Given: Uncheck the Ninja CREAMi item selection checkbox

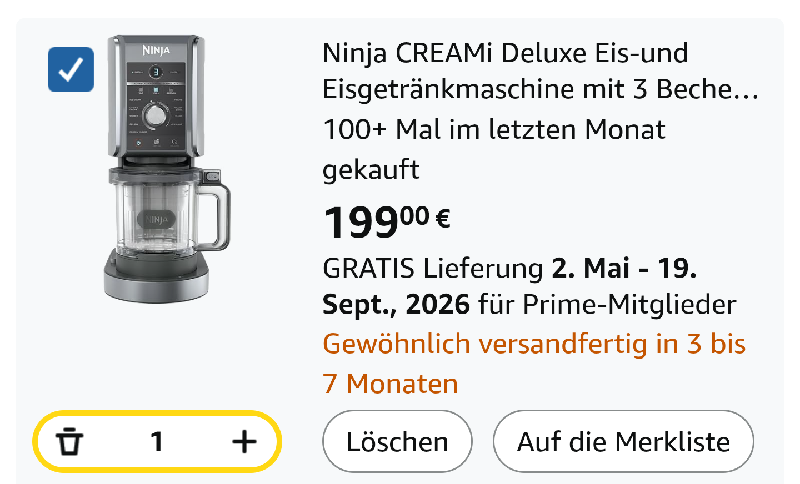Looking at the screenshot, I should (71, 69).
